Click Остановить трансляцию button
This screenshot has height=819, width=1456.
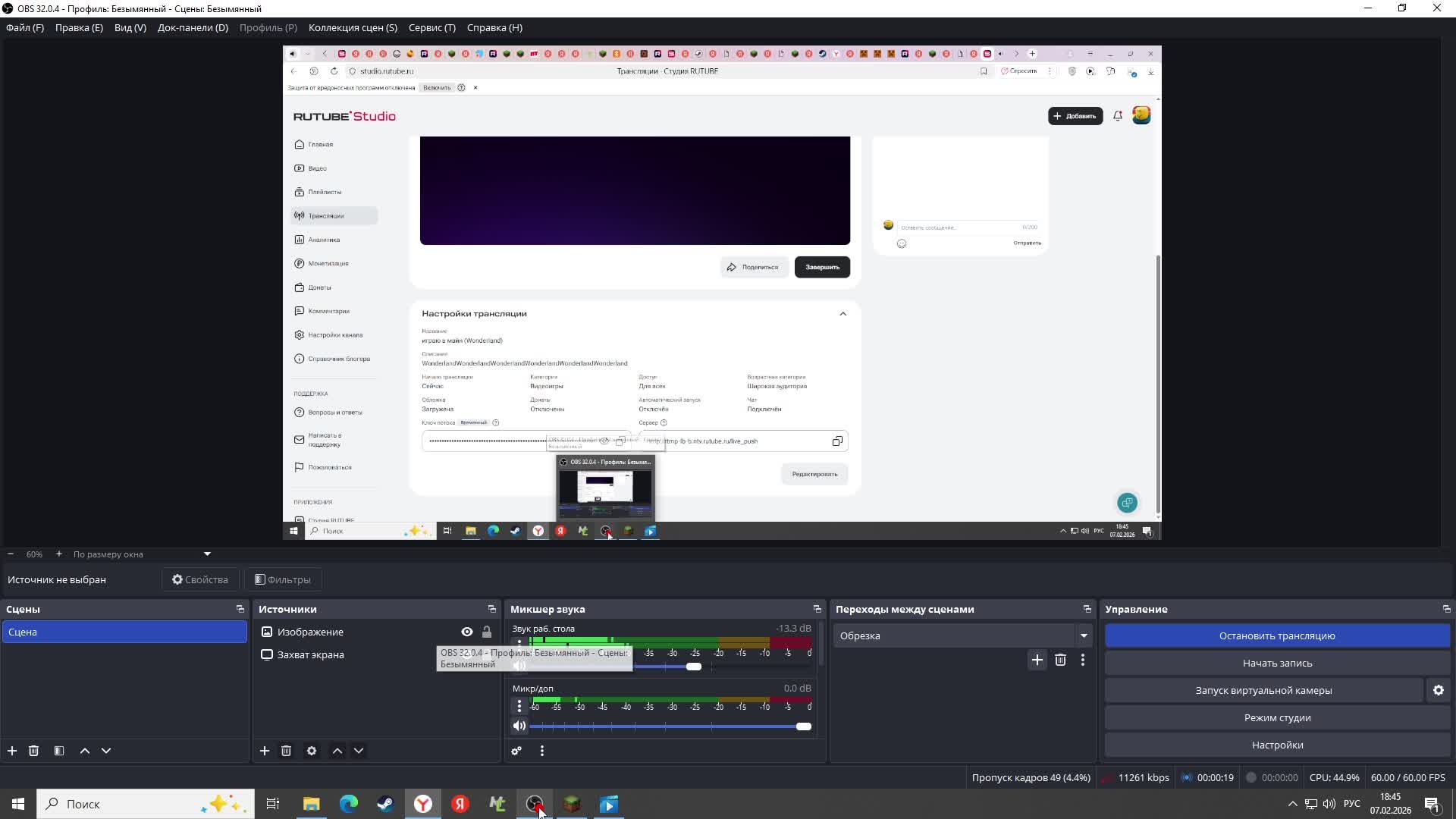tap(1276, 635)
